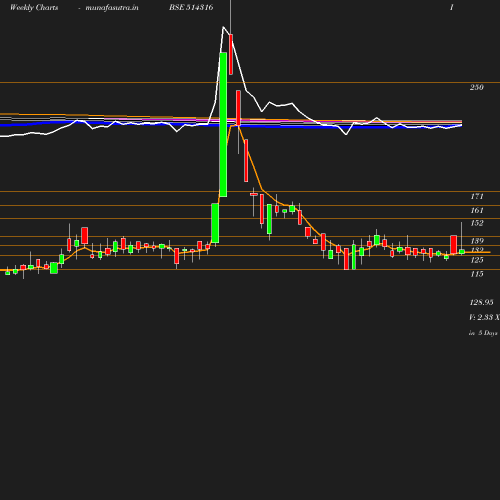Select the 125 price level label
Viewport: 500px width, 500px height.
point(477,260)
